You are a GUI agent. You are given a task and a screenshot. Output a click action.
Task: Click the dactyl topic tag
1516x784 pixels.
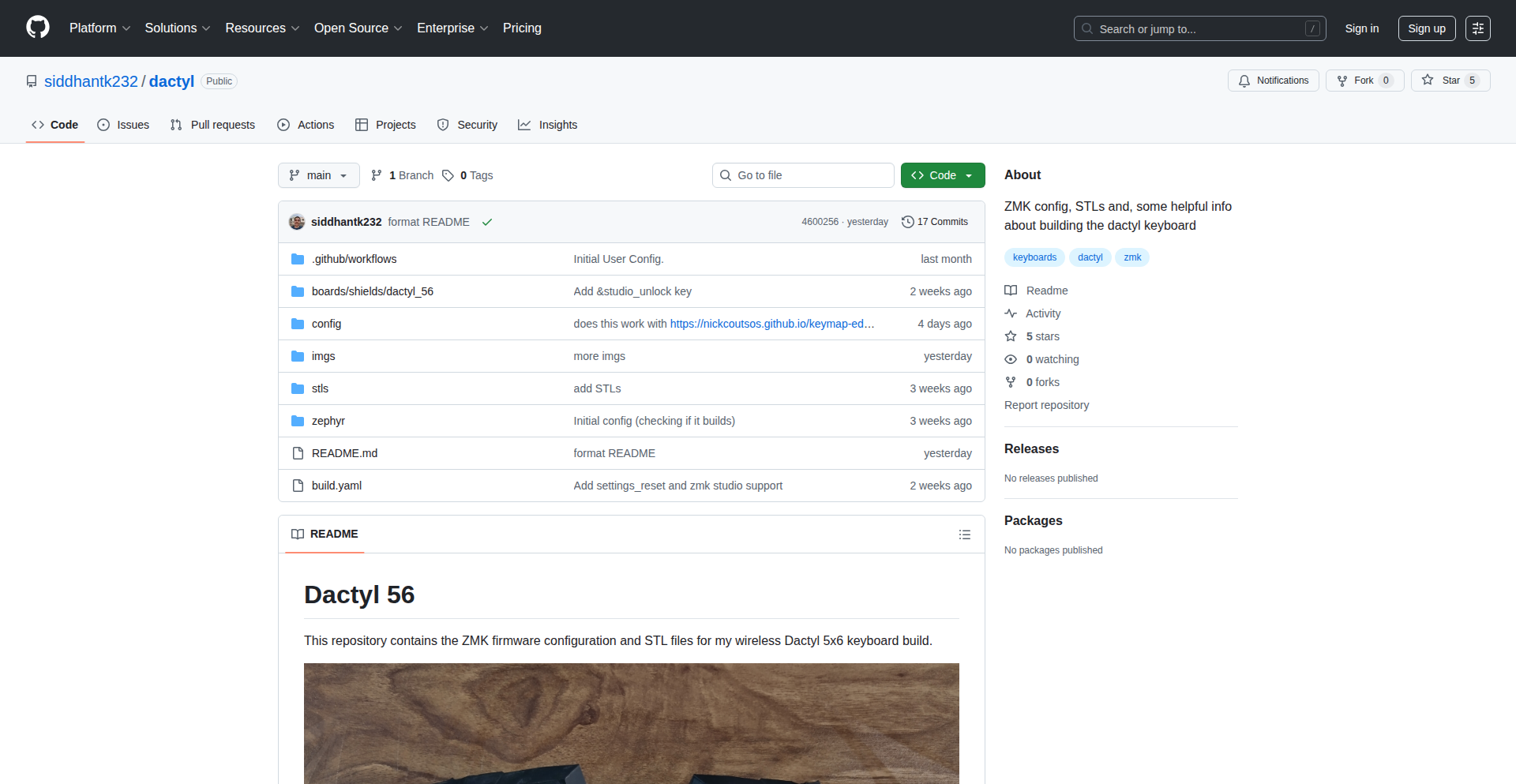coord(1090,257)
